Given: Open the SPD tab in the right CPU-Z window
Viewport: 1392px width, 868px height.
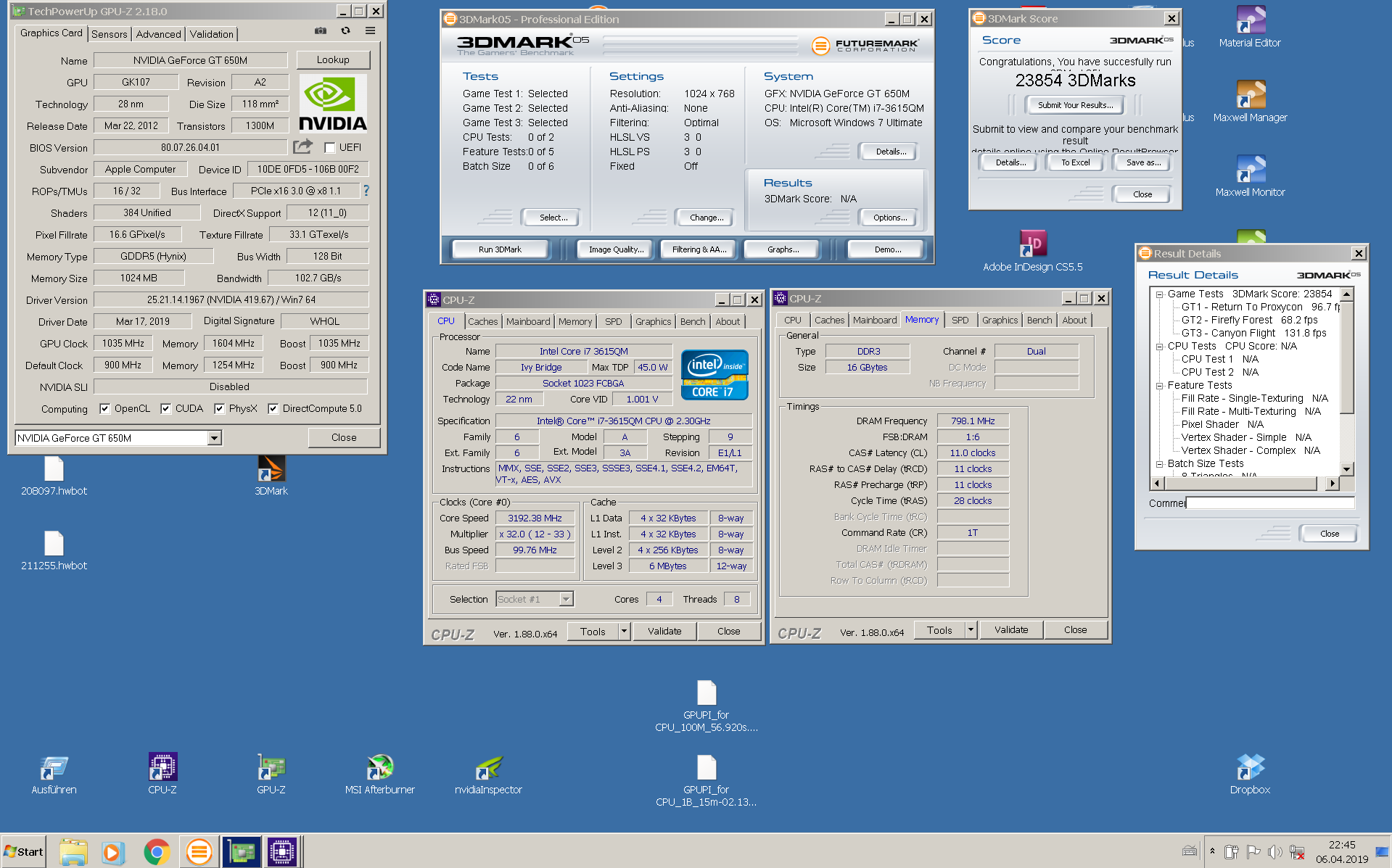Looking at the screenshot, I should 960,320.
